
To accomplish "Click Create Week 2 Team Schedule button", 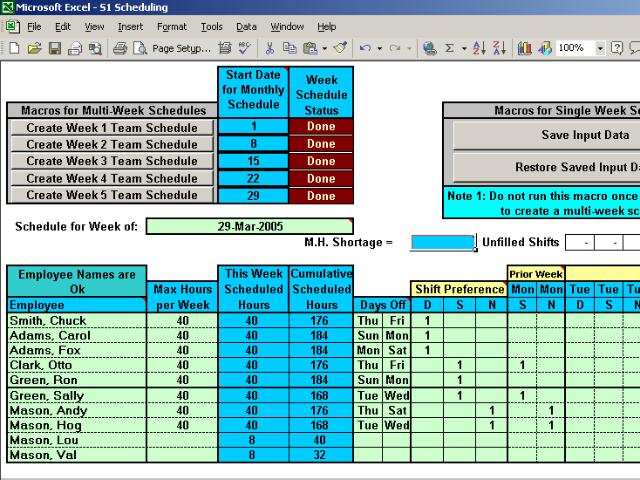I will tap(111, 144).
